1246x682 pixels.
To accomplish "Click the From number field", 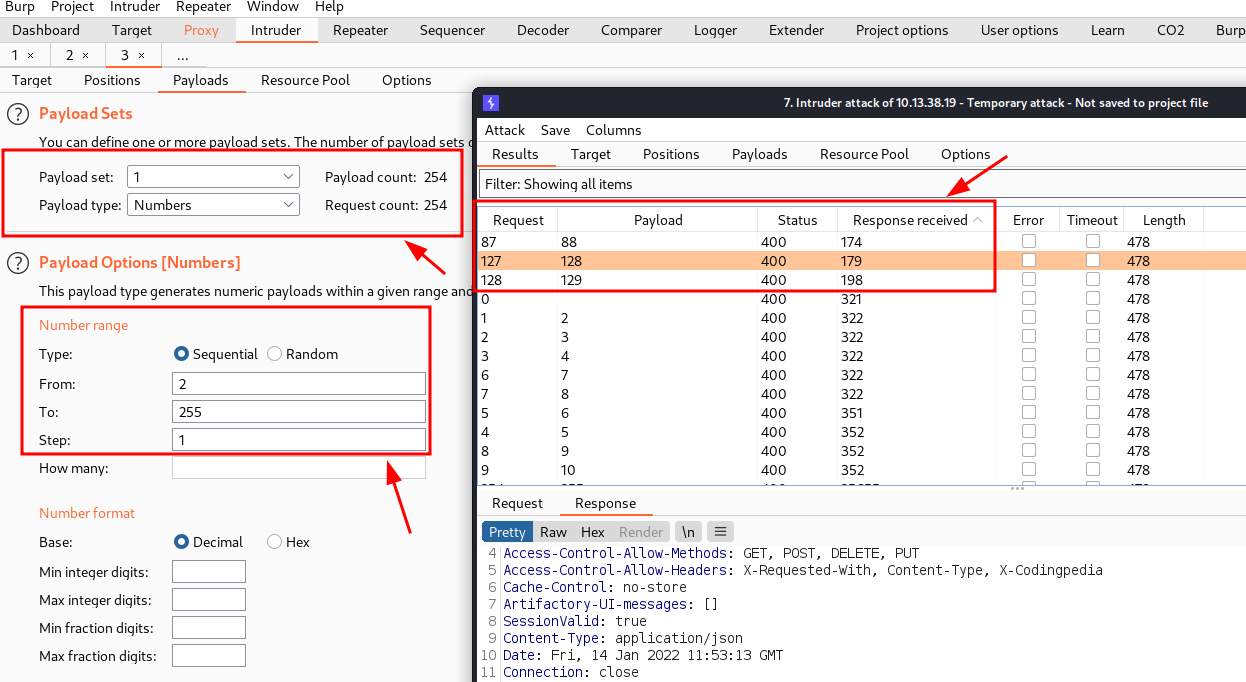I will click(x=299, y=384).
